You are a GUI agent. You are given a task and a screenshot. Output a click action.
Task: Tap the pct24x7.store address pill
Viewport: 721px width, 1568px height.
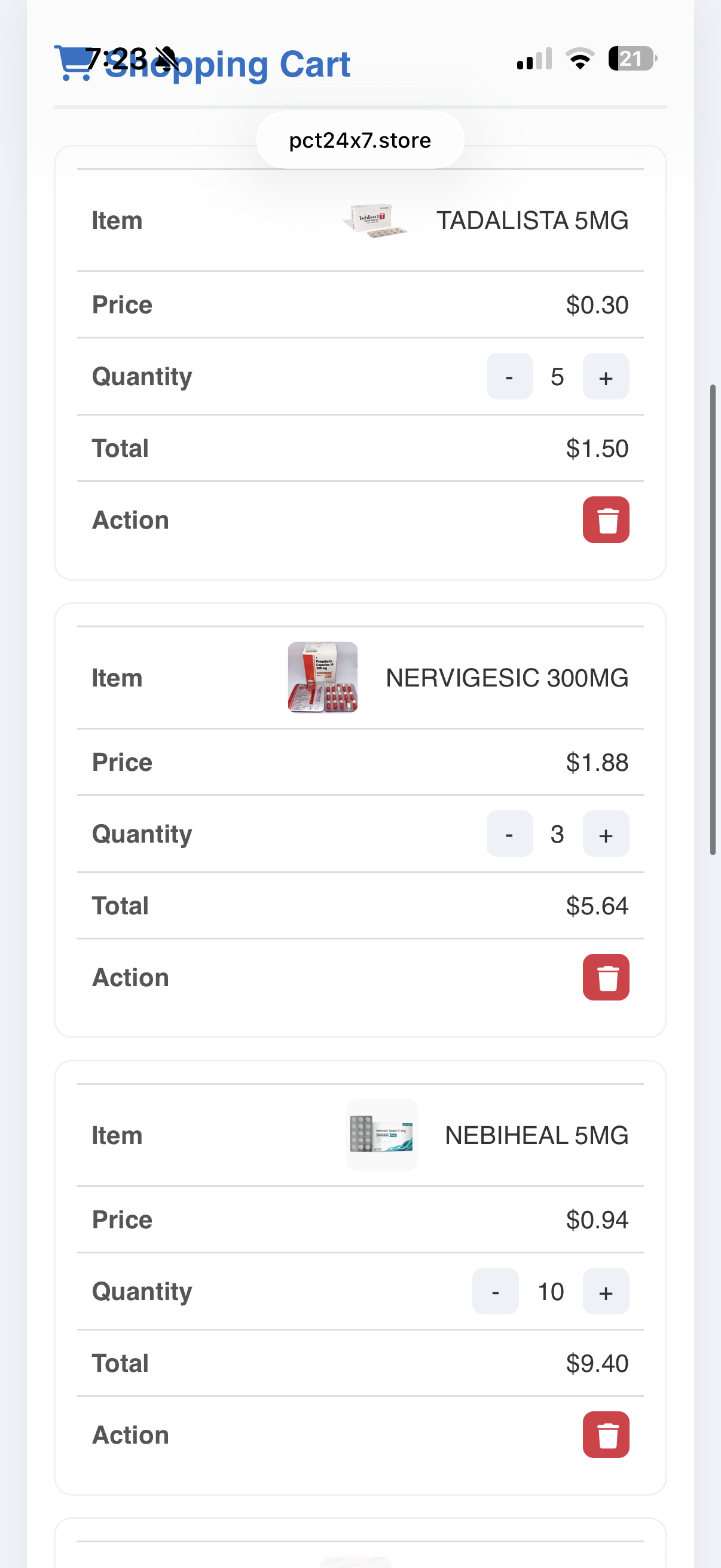(360, 140)
